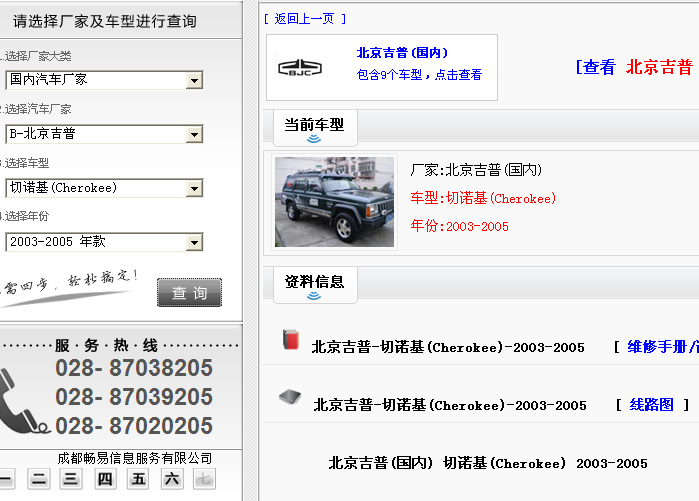The width and height of the screenshot is (699, 501).
Task: Click the wiring row title 北京吉普-切诺基(Cherokee)-2003-2005
Action: coord(450,405)
